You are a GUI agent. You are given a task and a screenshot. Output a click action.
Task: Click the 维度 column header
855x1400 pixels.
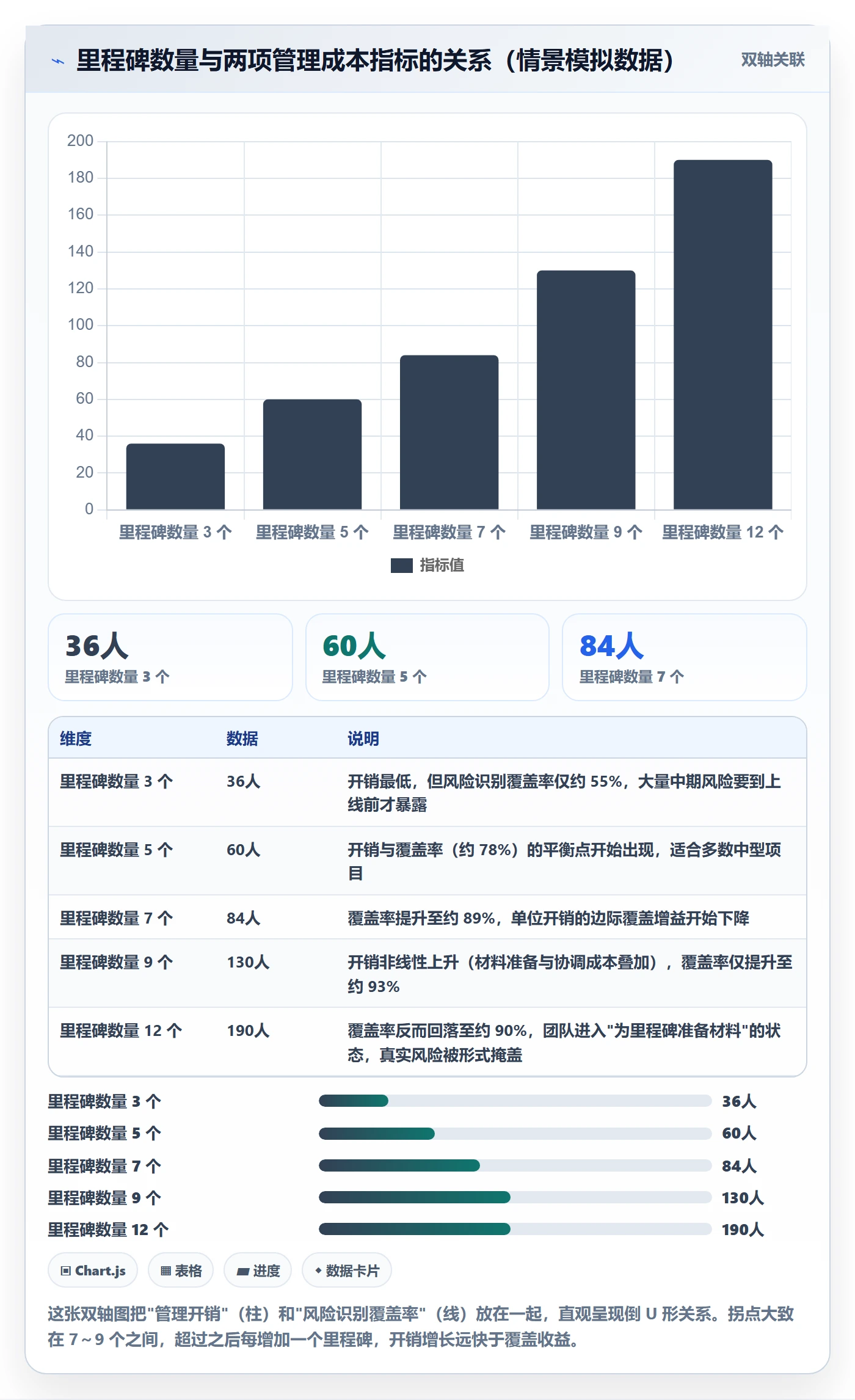[76, 738]
